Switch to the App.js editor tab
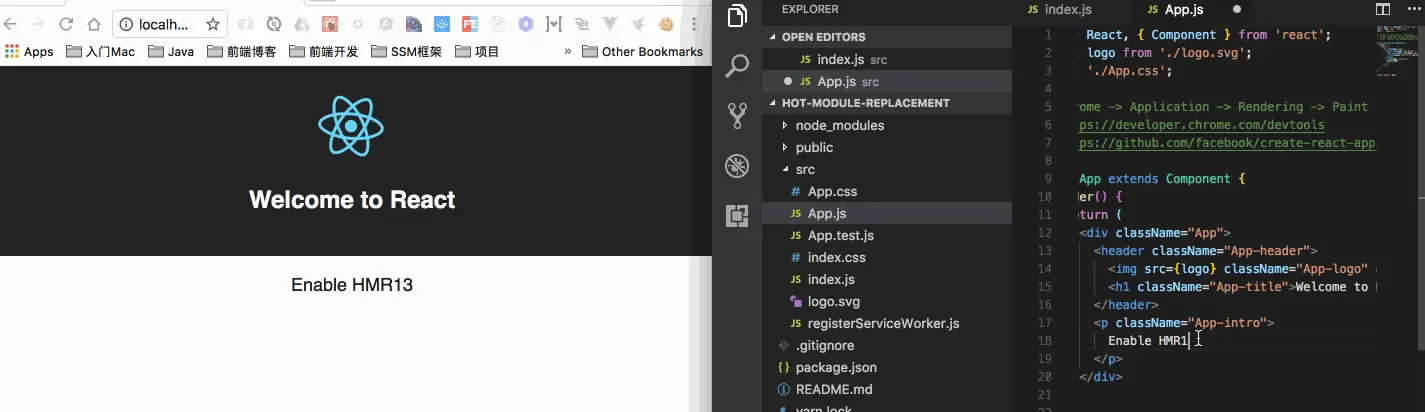This screenshot has width=1425, height=412. pos(1193,9)
